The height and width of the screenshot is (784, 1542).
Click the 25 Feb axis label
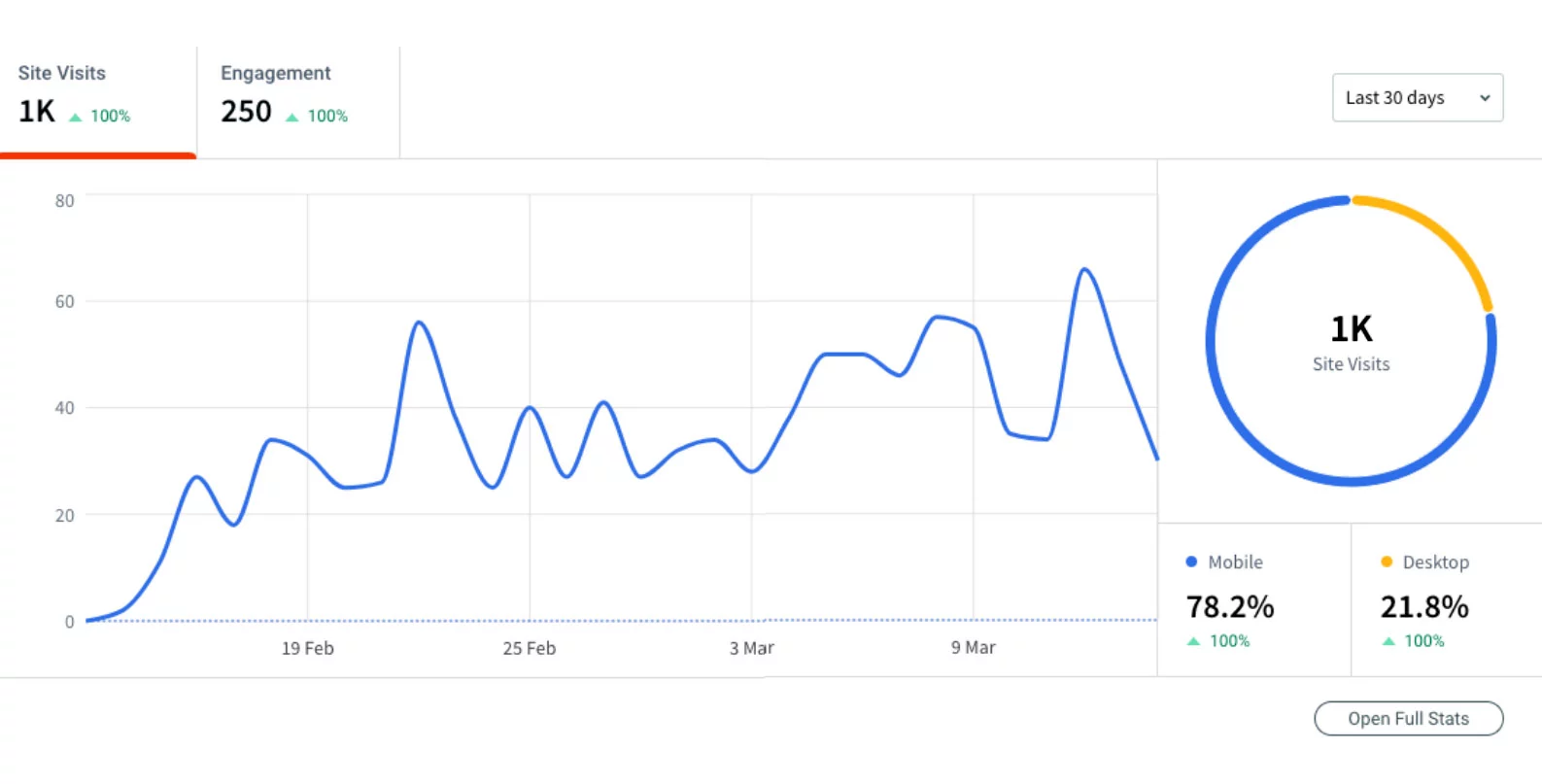coord(529,648)
